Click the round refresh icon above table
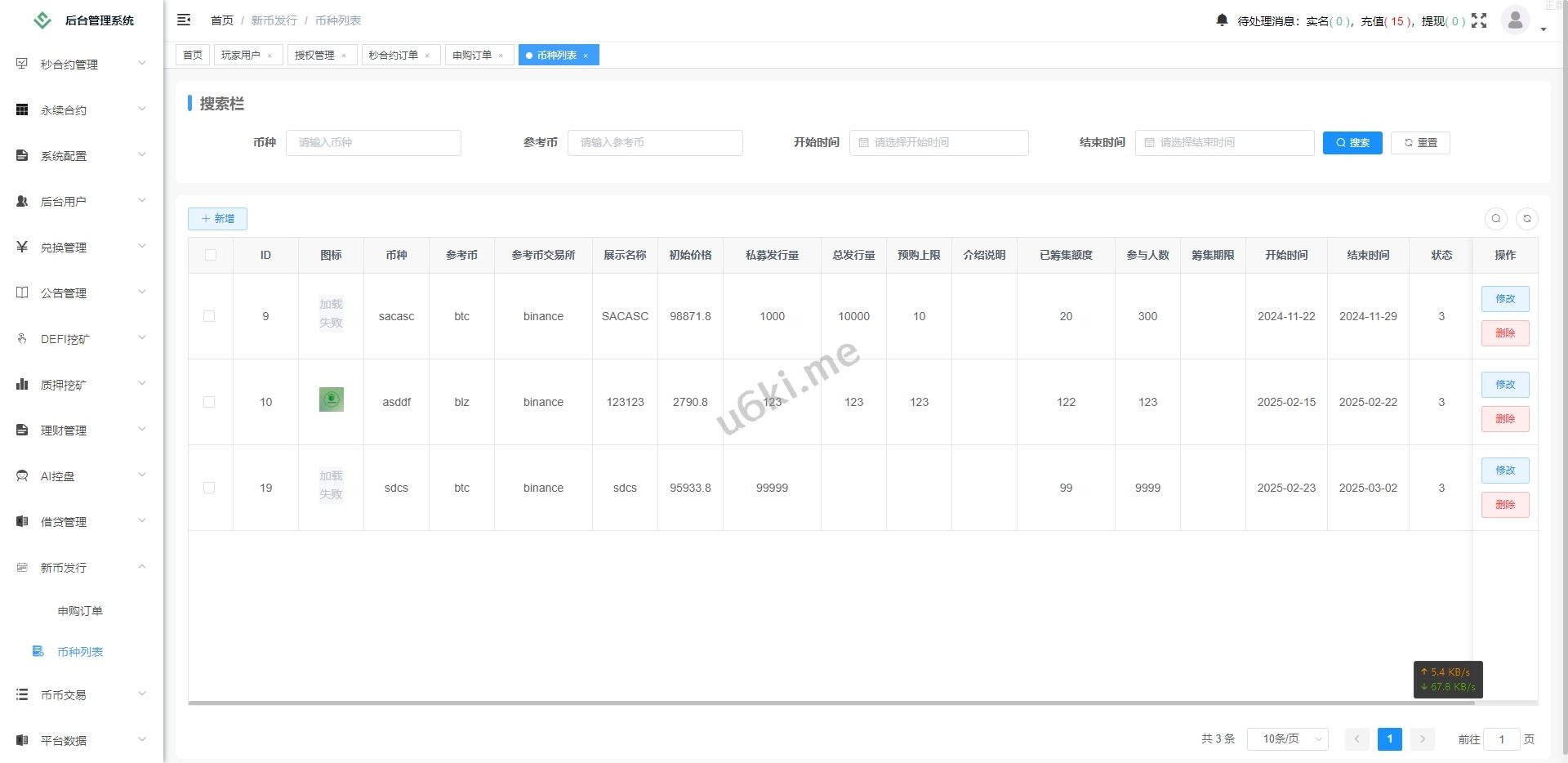 (1527, 218)
